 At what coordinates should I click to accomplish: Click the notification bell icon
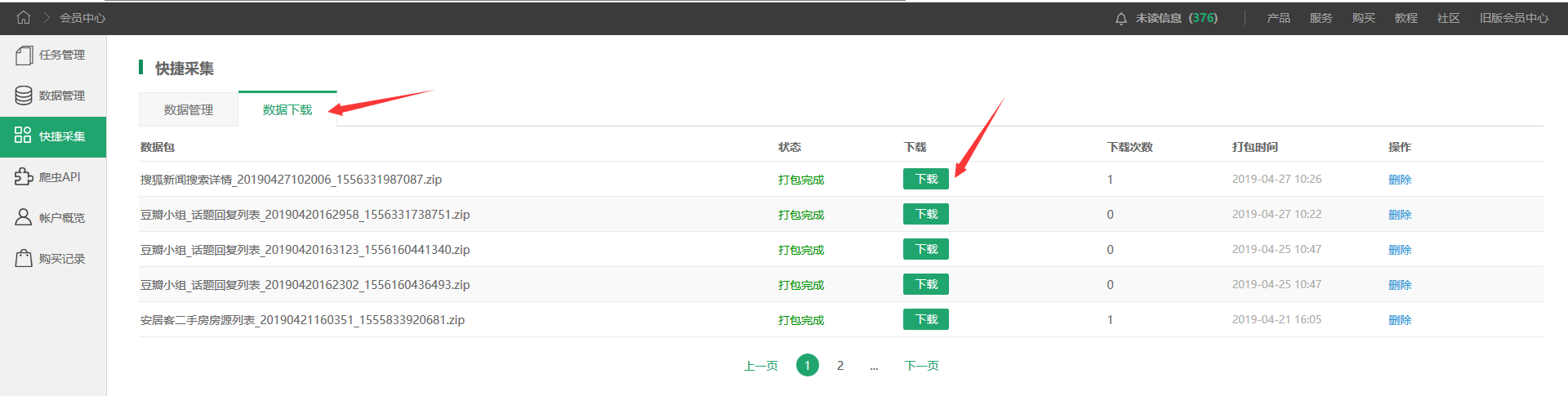coord(1120,18)
